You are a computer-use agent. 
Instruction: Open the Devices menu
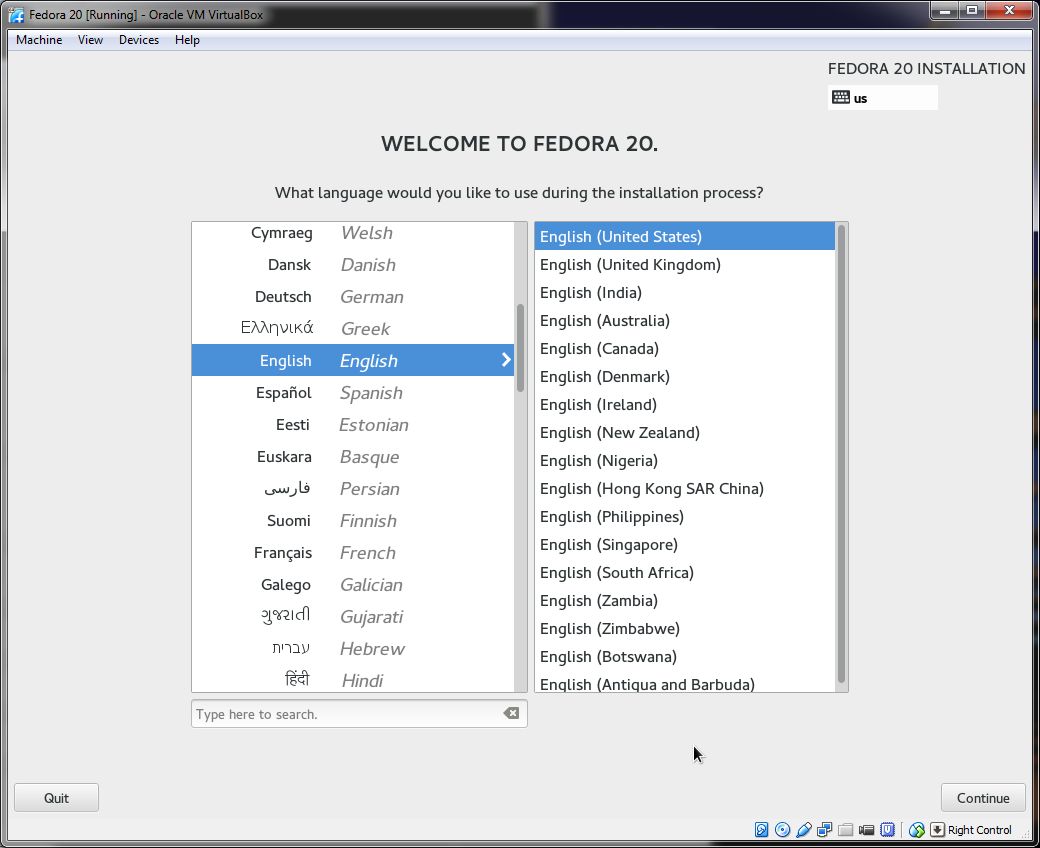click(139, 40)
